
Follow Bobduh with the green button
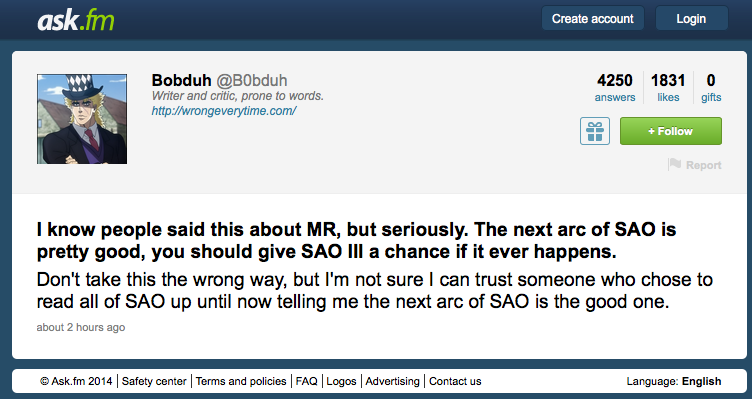pyautogui.click(x=670, y=131)
